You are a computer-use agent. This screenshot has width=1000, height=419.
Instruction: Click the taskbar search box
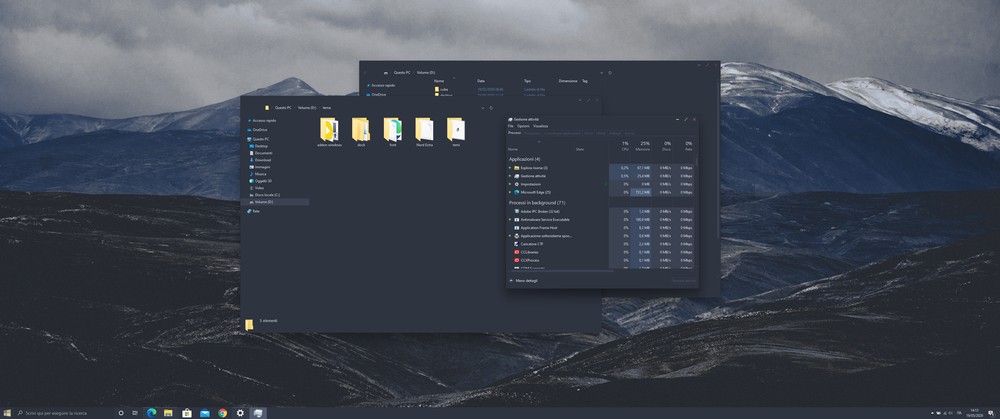60,412
